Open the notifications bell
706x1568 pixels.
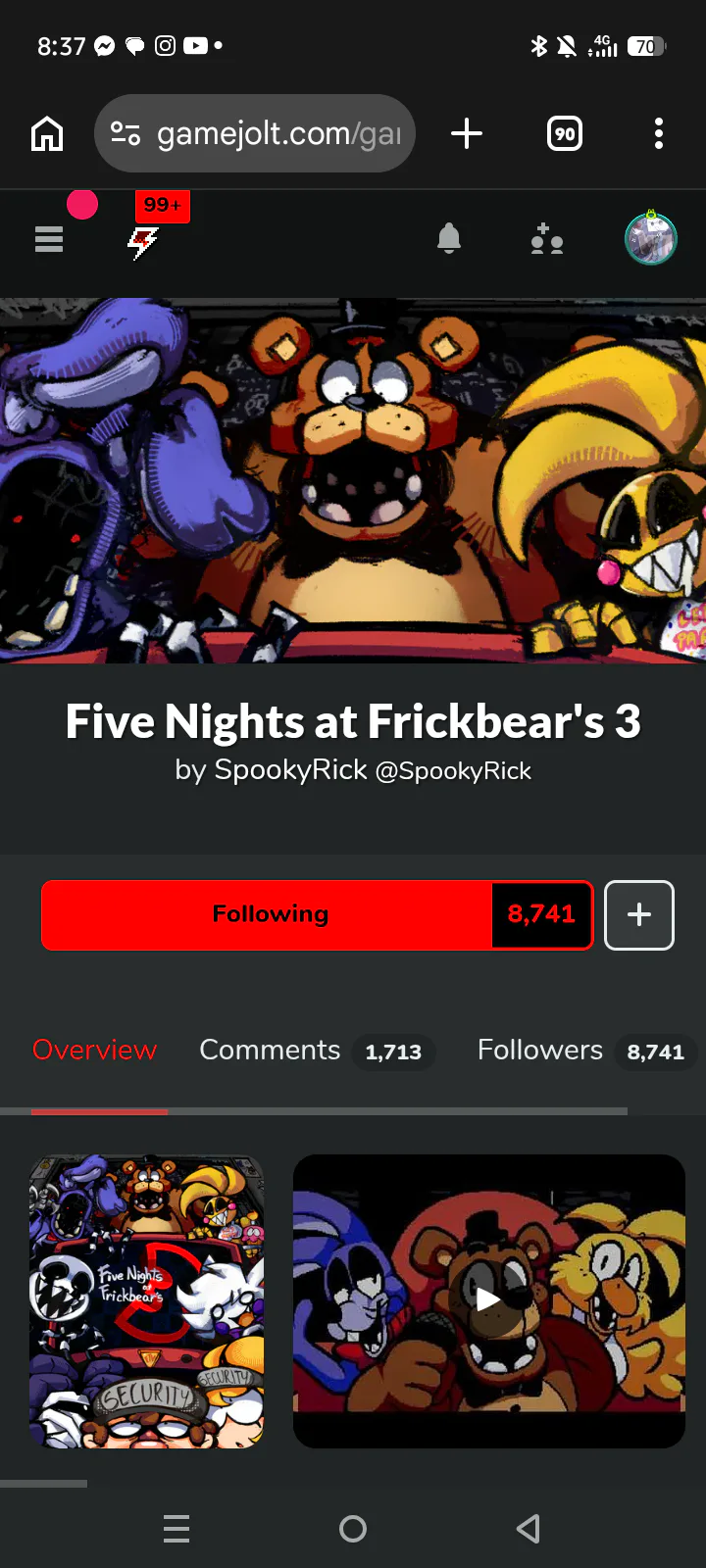pos(449,238)
